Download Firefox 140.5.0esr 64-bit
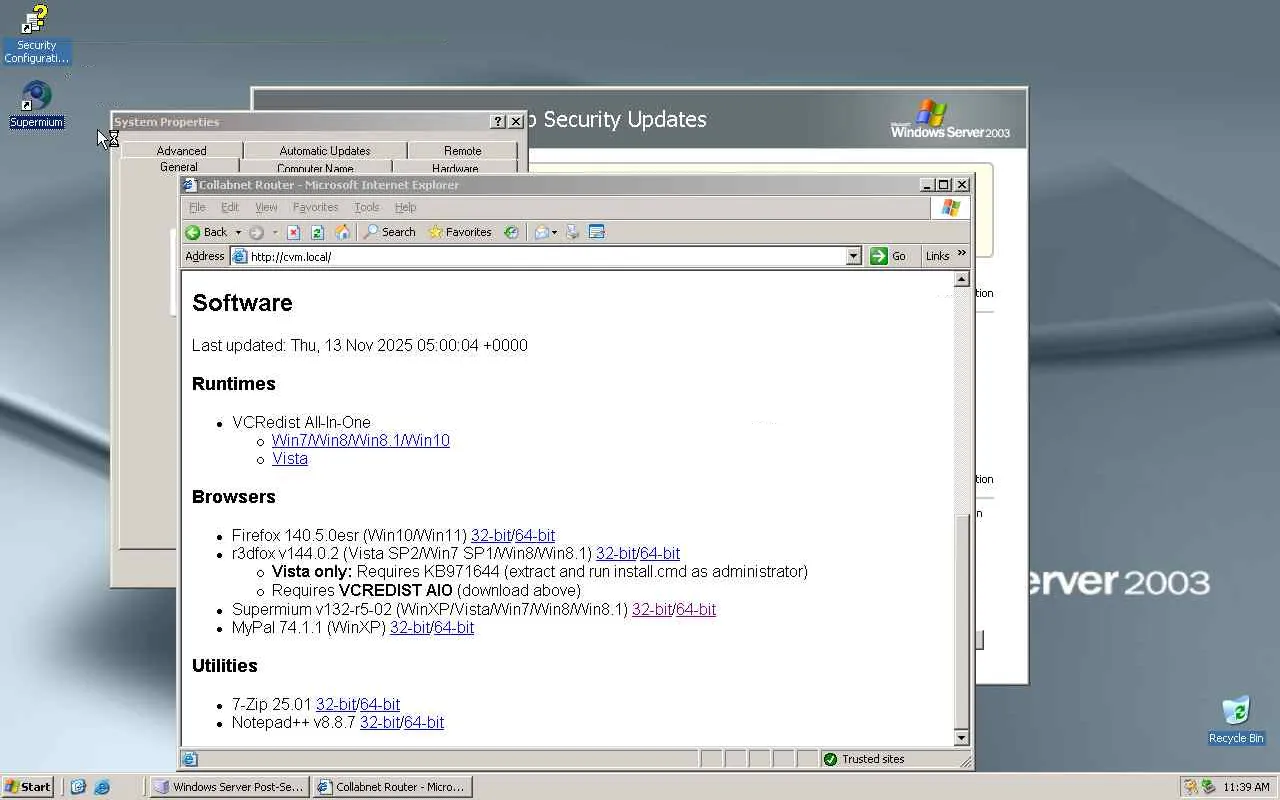This screenshot has height=800, width=1280. [x=535, y=535]
